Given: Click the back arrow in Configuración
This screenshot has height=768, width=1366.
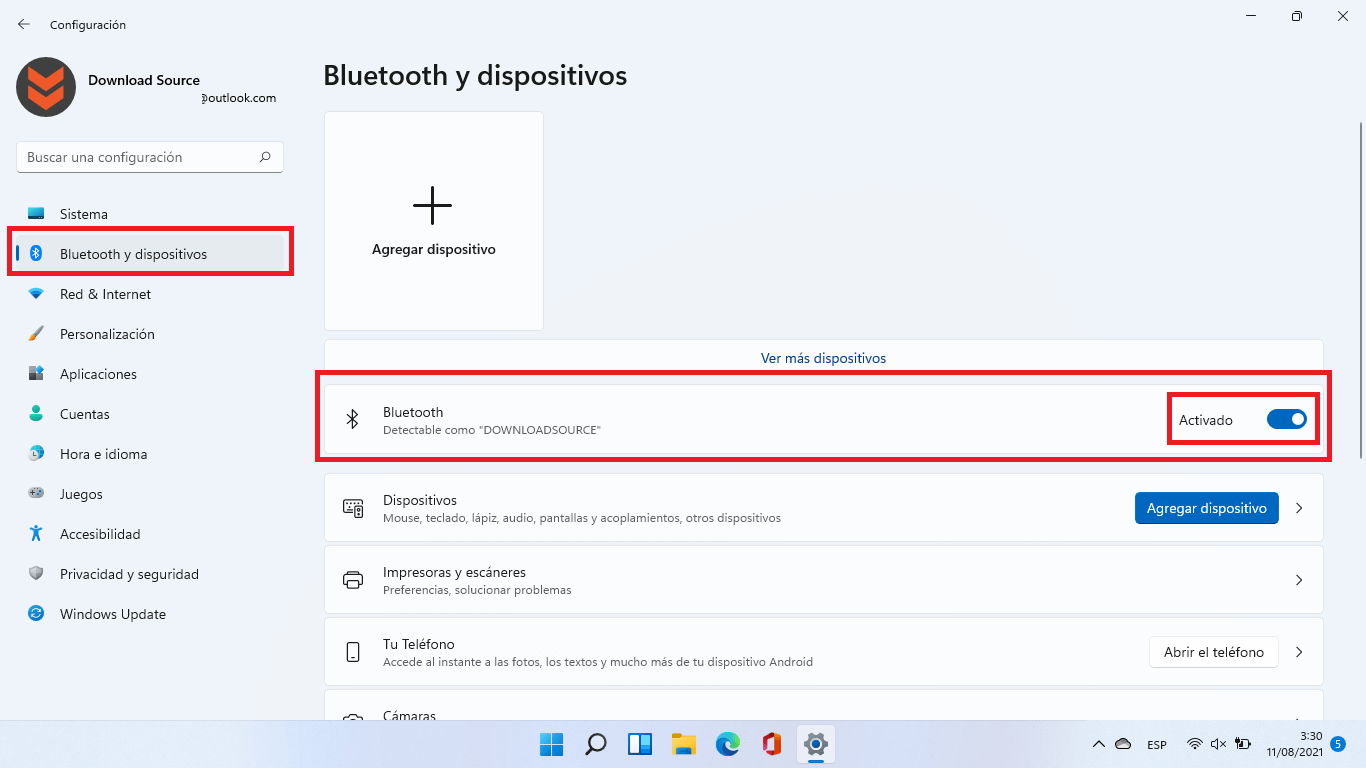Looking at the screenshot, I should 24,24.
